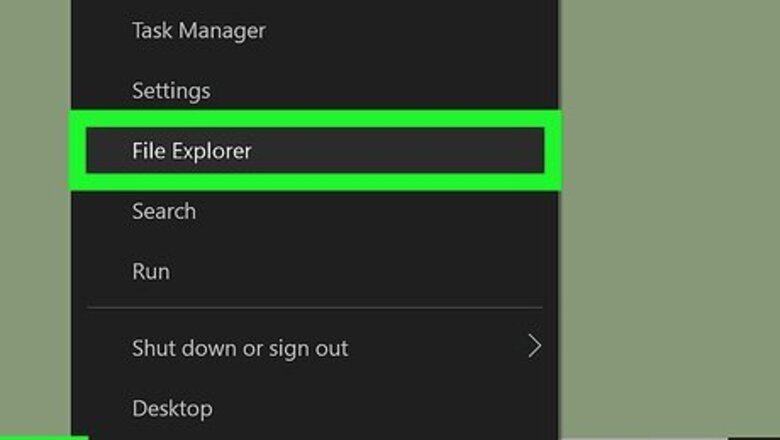Show the Desktop via the menu entry
This screenshot has height=440, width=780.
[x=171, y=408]
